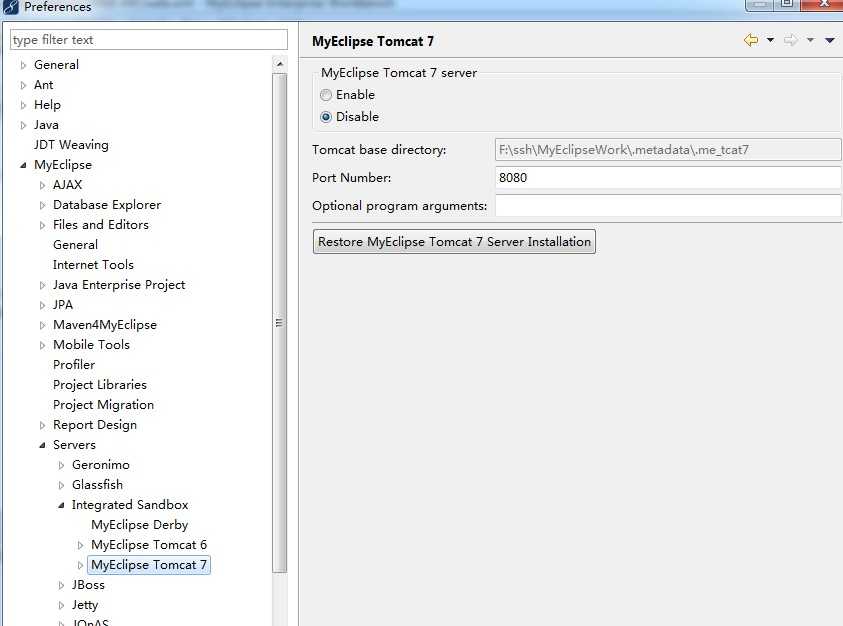
Task: Expand the MyEclipse Tomcat 7 node
Action: pos(81,565)
